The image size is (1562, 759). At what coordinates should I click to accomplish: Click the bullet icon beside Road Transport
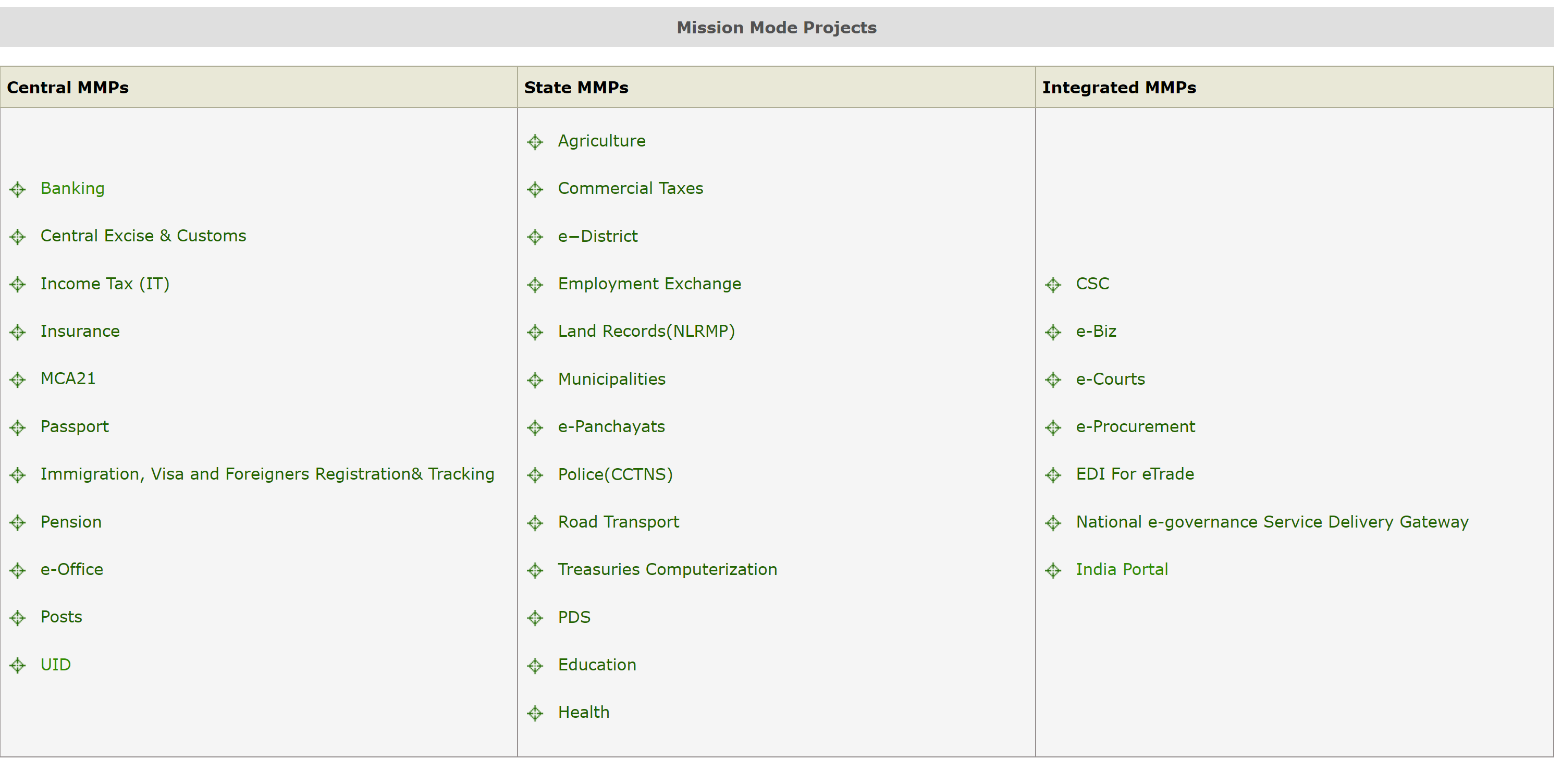[535, 523]
